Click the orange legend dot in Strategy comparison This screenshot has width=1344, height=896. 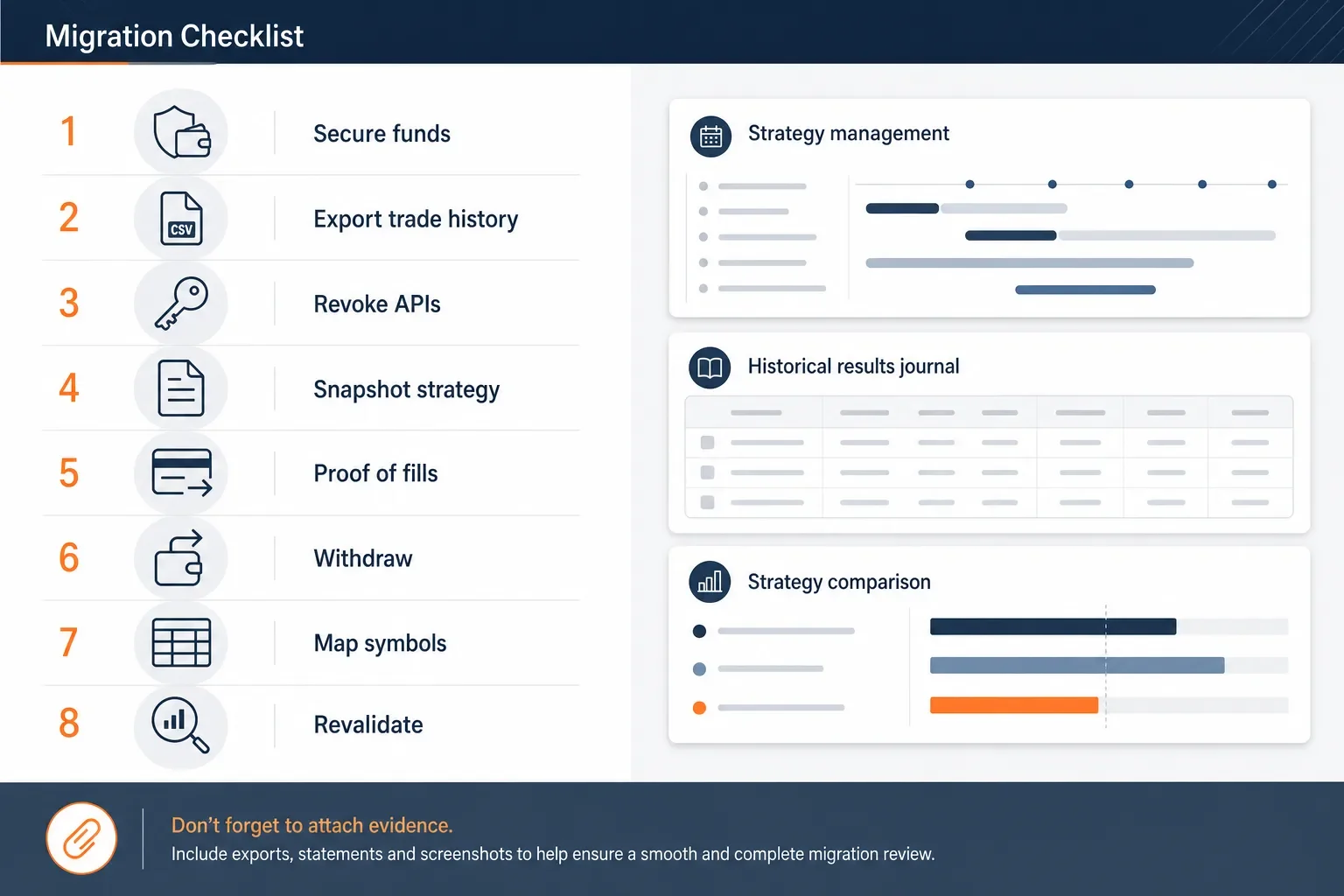(x=699, y=708)
